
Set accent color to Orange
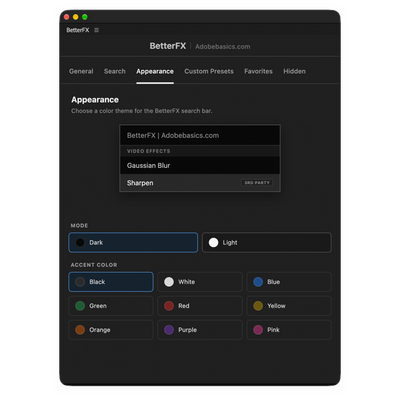[111, 330]
